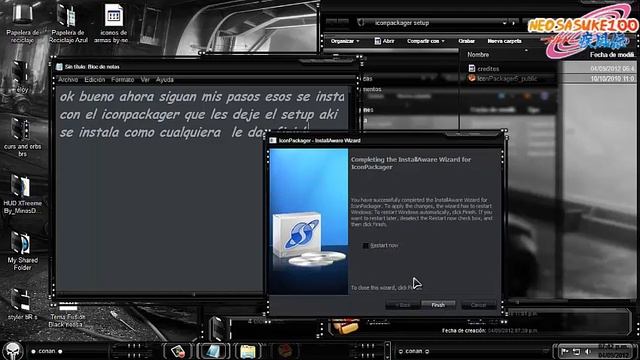Click Nueva carpeta in the Explorer toolbar
The width and height of the screenshot is (640, 360).
[x=504, y=41]
